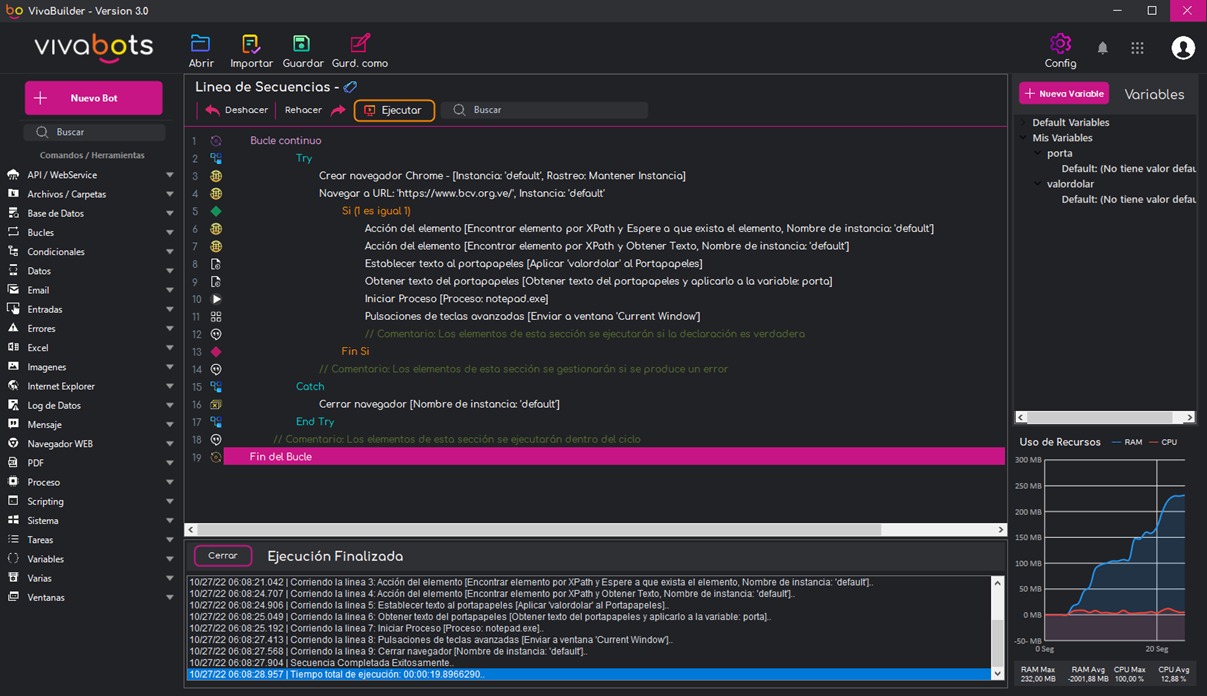Choose Gurd. como save-as icon
The image size is (1207, 696).
pos(360,44)
